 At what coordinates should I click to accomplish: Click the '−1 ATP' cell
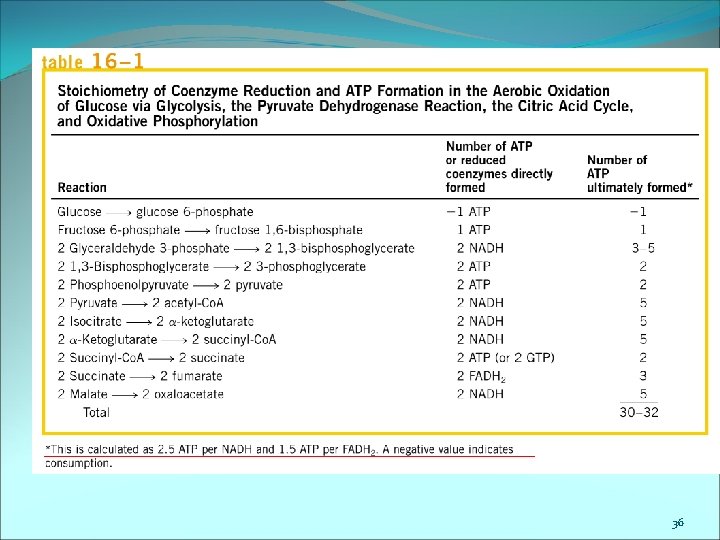[x=468, y=212]
